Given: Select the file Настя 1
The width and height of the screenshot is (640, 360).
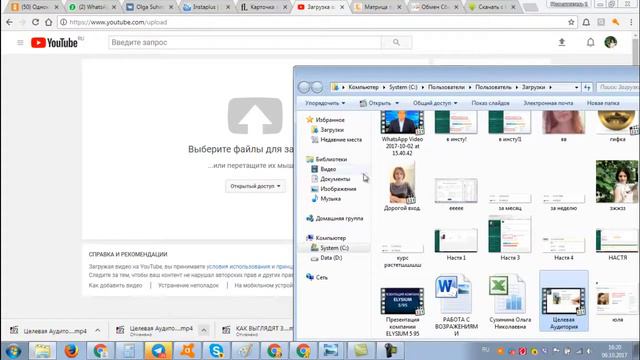Looking at the screenshot, I should point(456,244).
